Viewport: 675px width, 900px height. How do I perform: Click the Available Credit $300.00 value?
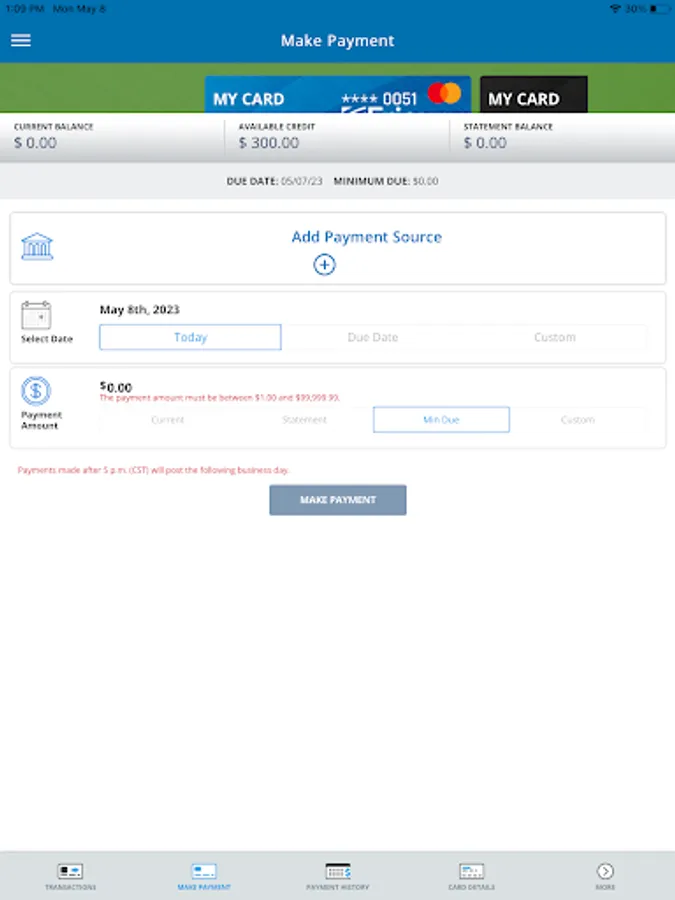pyautogui.click(x=269, y=143)
